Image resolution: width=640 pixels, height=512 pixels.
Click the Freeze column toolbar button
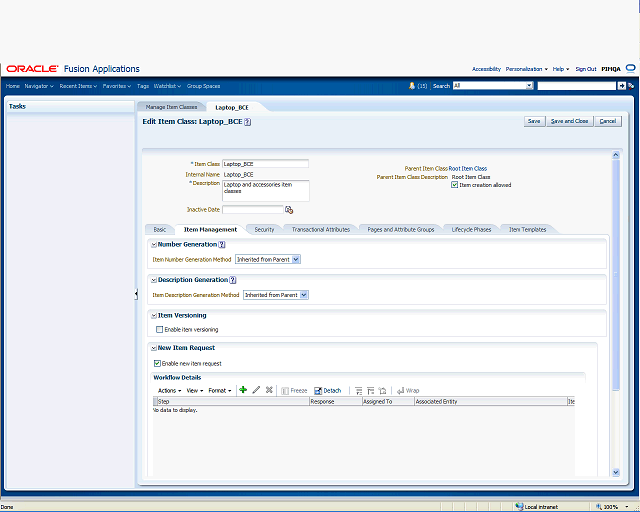click(x=294, y=391)
